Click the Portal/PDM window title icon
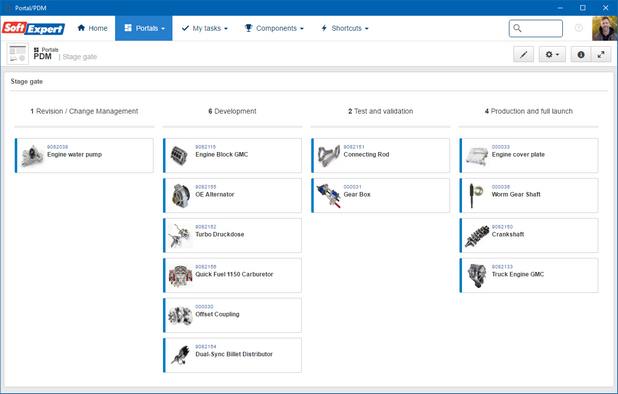 (x=9, y=8)
